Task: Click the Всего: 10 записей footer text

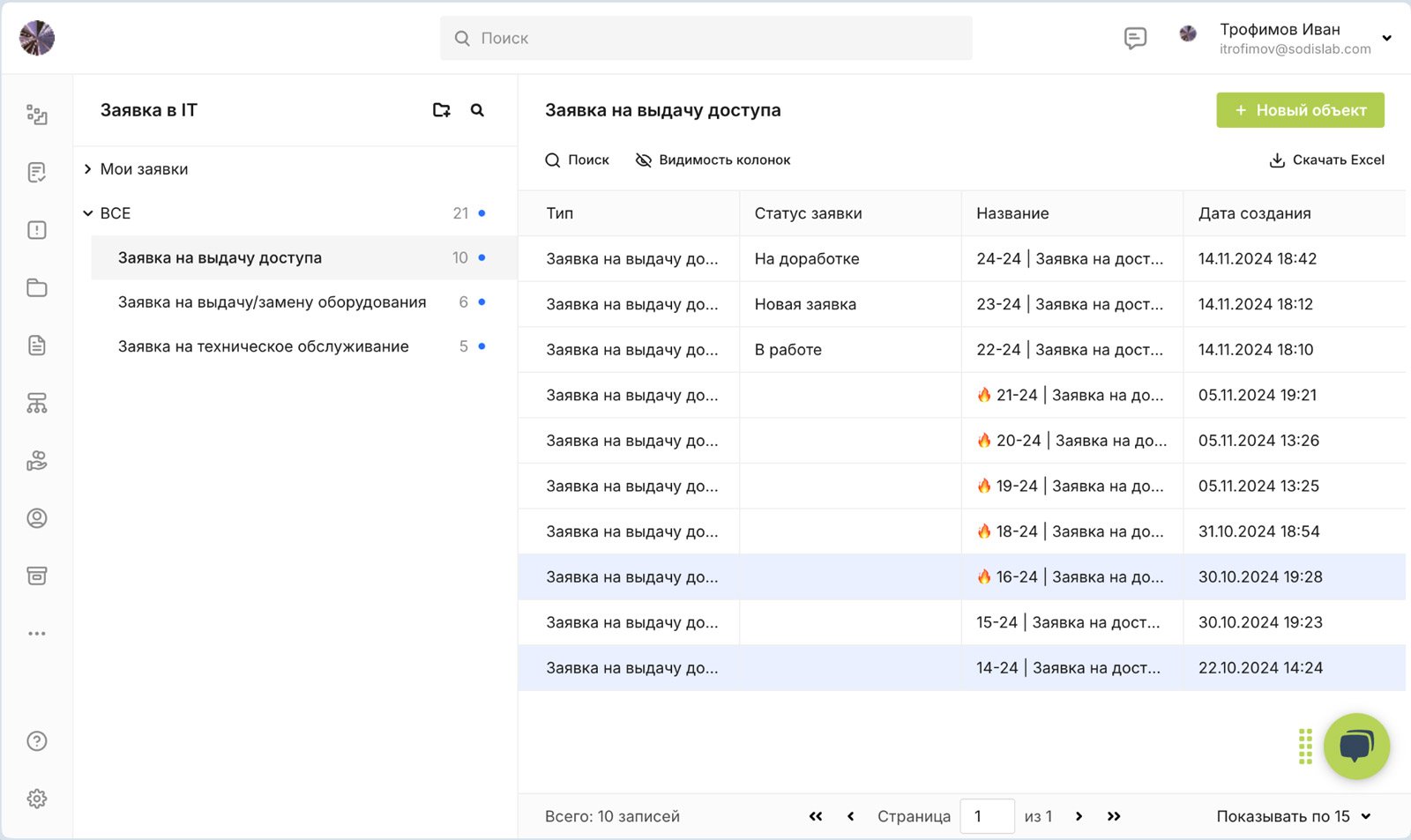Action: tap(612, 816)
